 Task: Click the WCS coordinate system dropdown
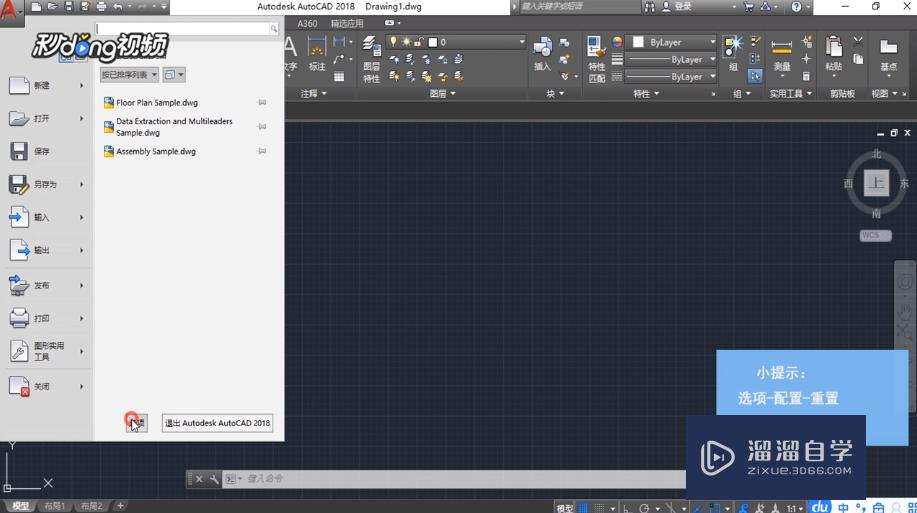pos(875,235)
